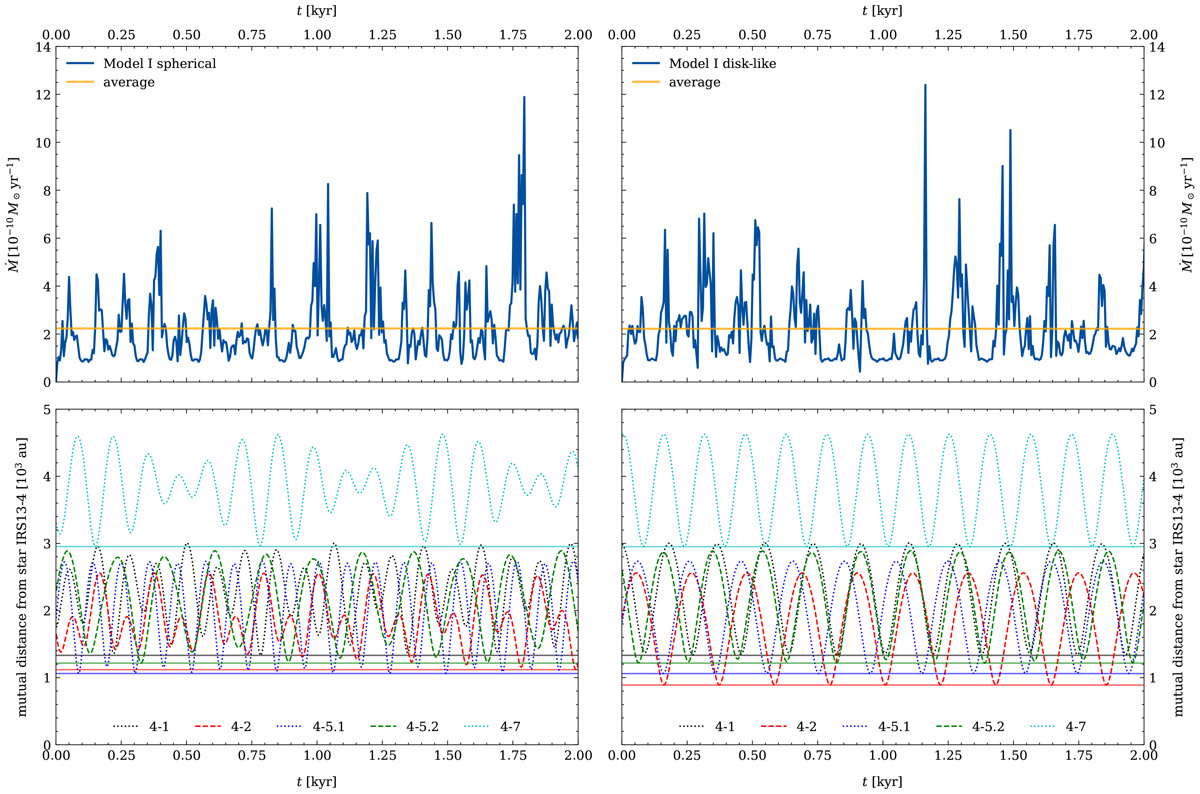
Task: Select the 'average' legend label in the top-left plot
Action: 129,82
